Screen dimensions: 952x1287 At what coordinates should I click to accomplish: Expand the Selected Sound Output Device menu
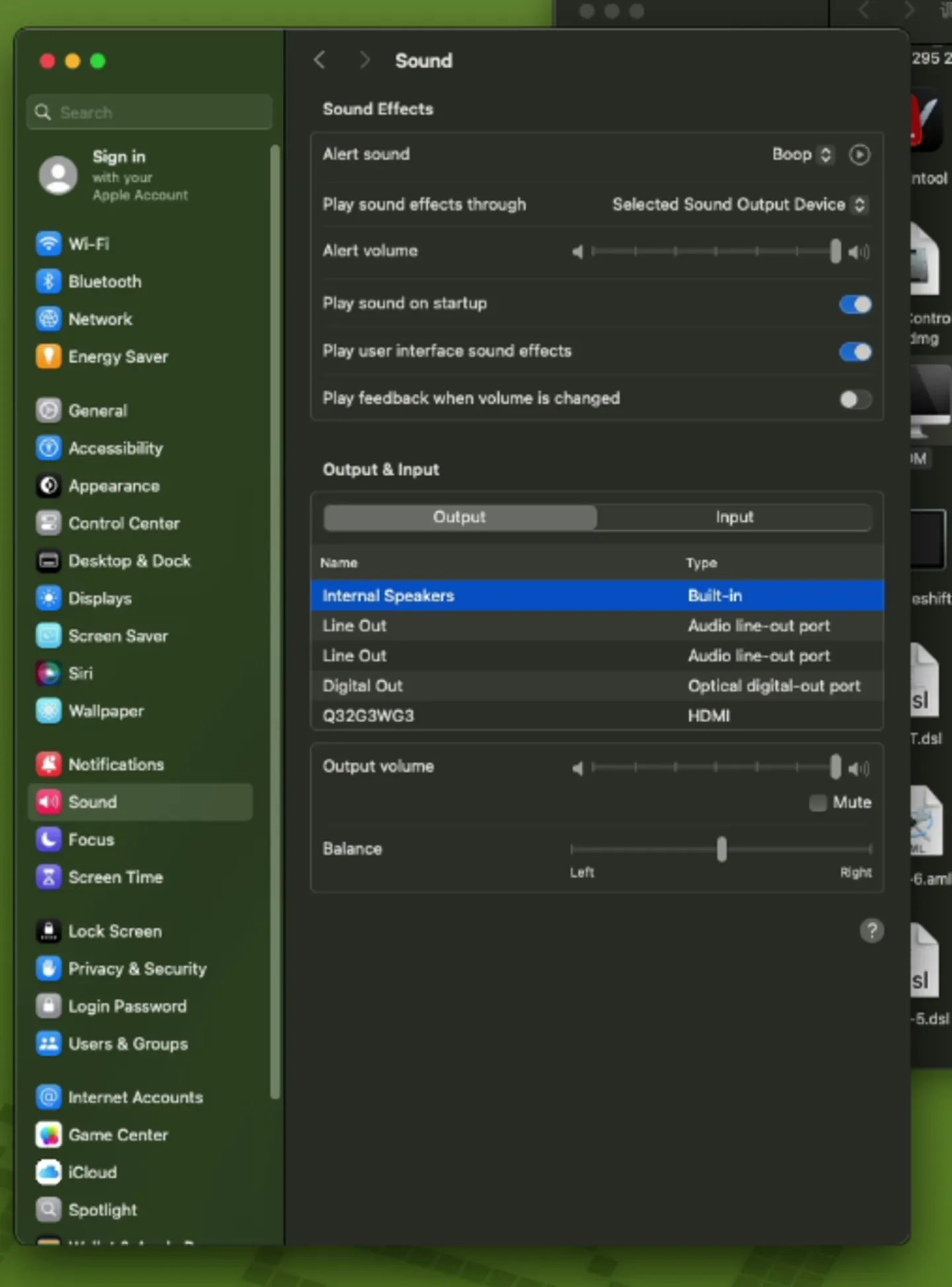click(738, 205)
